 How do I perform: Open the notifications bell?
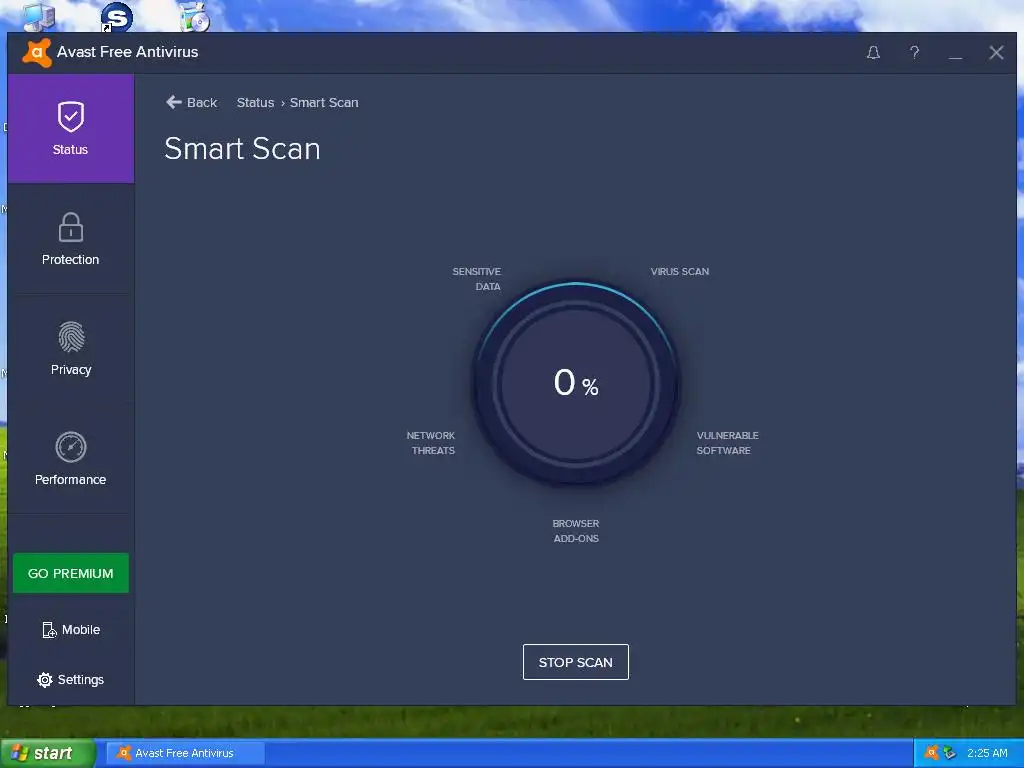873,52
